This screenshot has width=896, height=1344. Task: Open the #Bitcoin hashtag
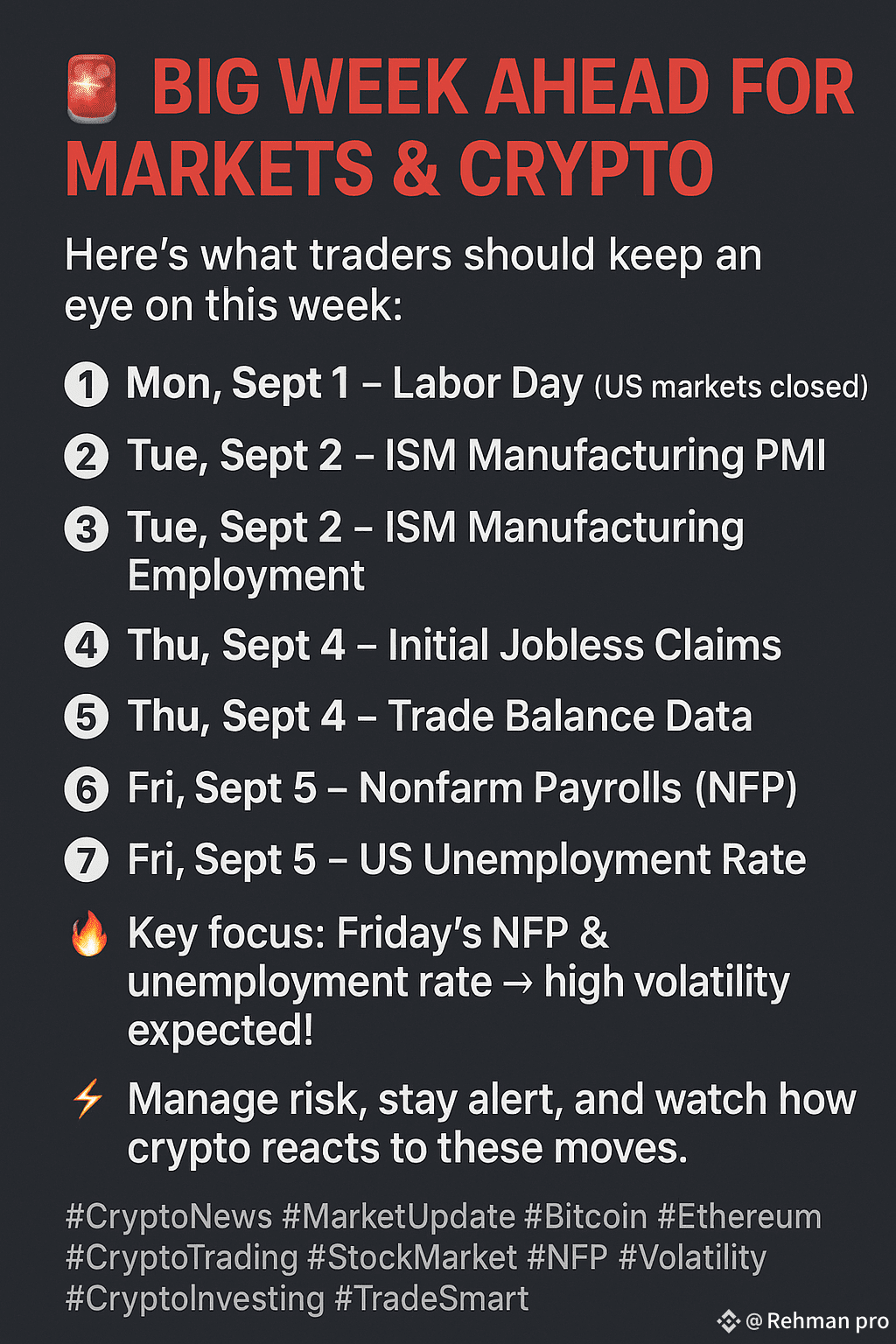point(585,1217)
